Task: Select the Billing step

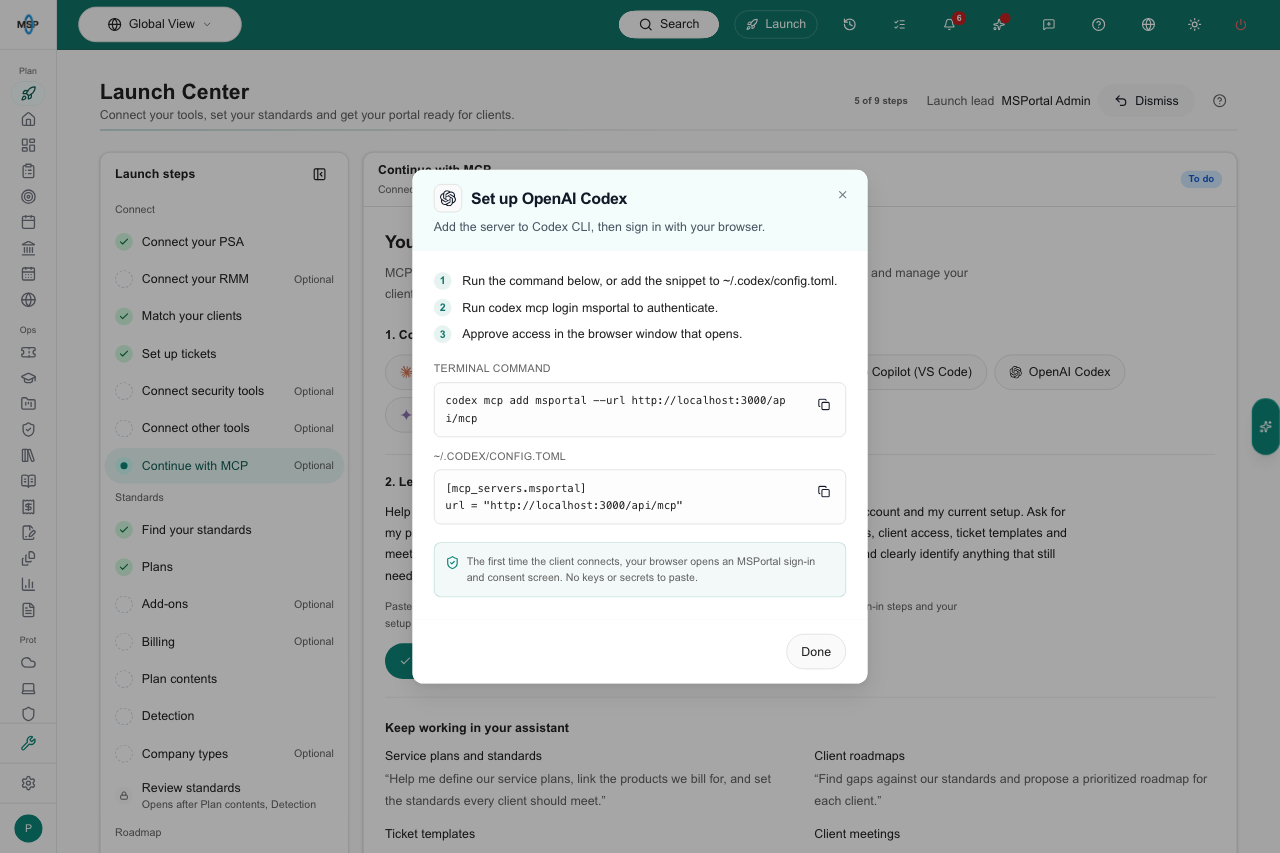Action: [x=224, y=642]
